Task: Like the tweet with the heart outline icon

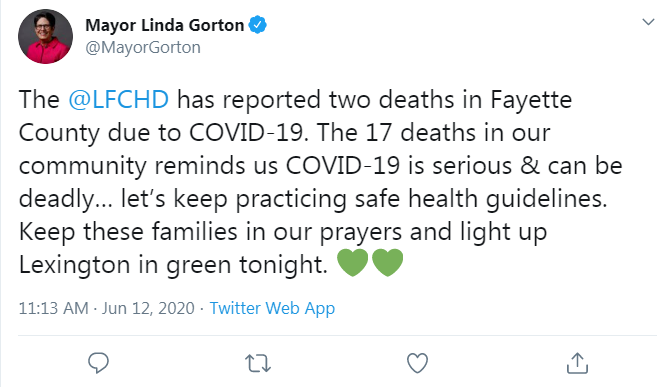Action: click(x=417, y=363)
